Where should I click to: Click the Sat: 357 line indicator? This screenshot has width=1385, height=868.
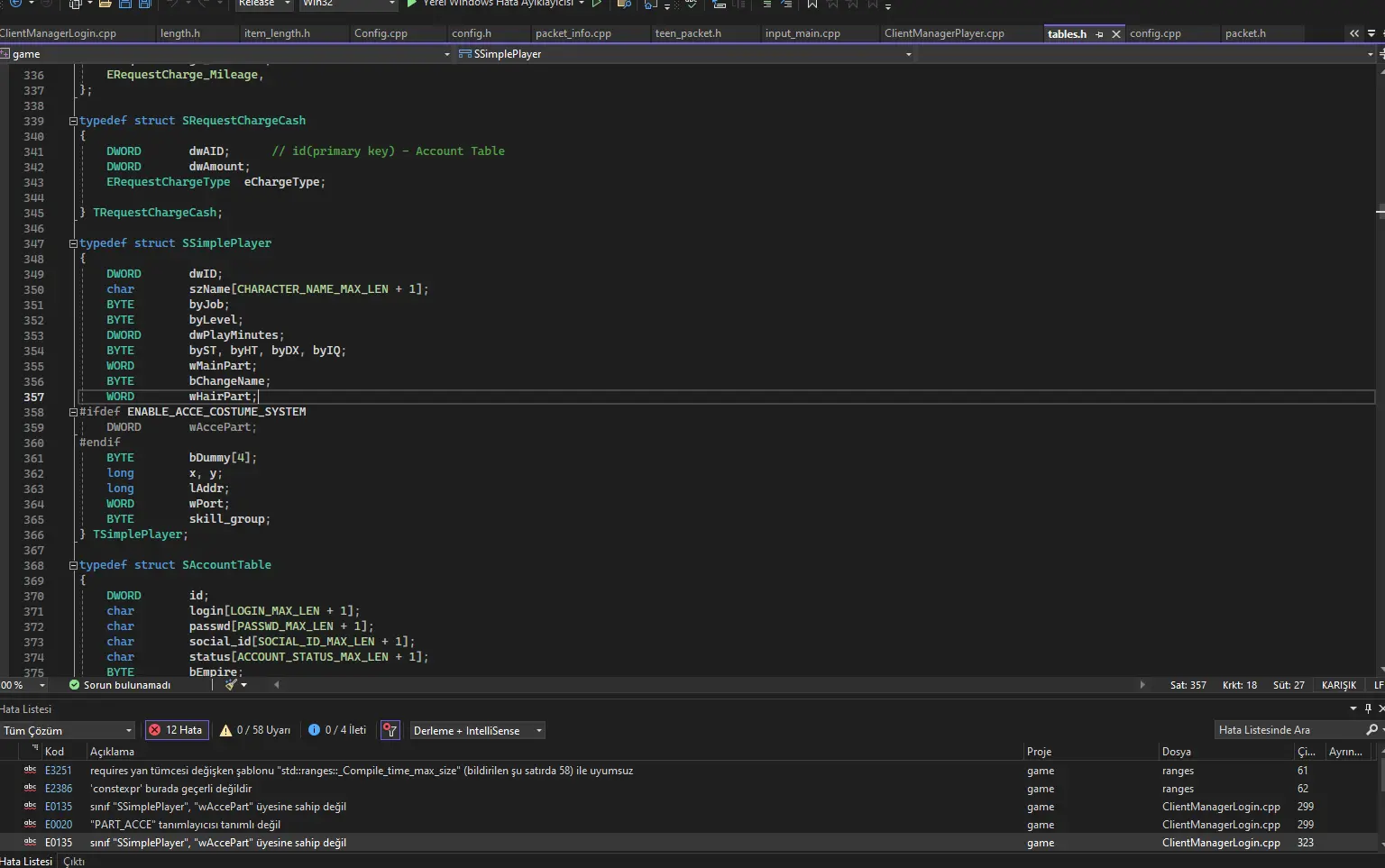click(x=1188, y=685)
